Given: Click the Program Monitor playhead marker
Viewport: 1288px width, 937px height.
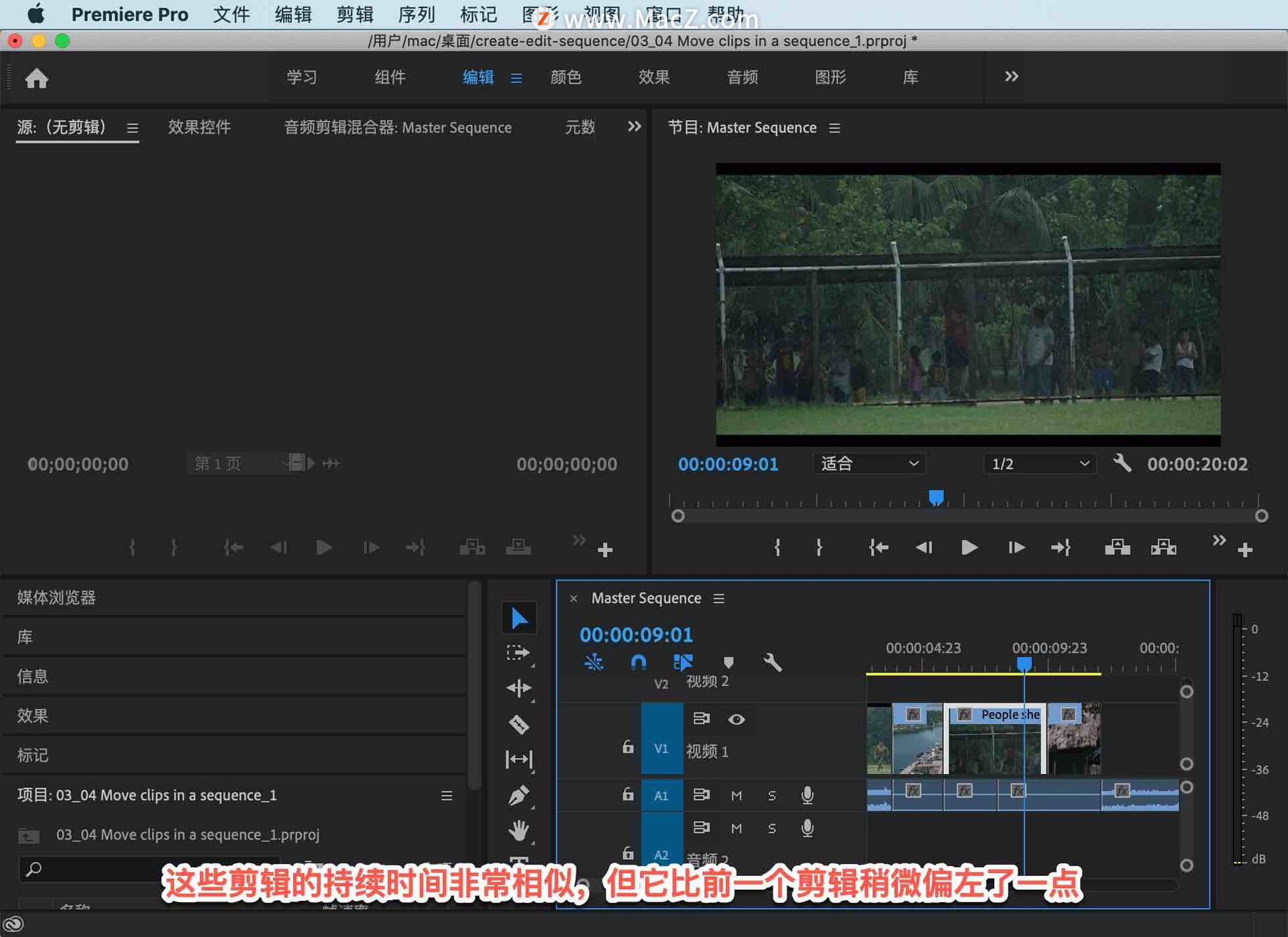Looking at the screenshot, I should coord(936,497).
